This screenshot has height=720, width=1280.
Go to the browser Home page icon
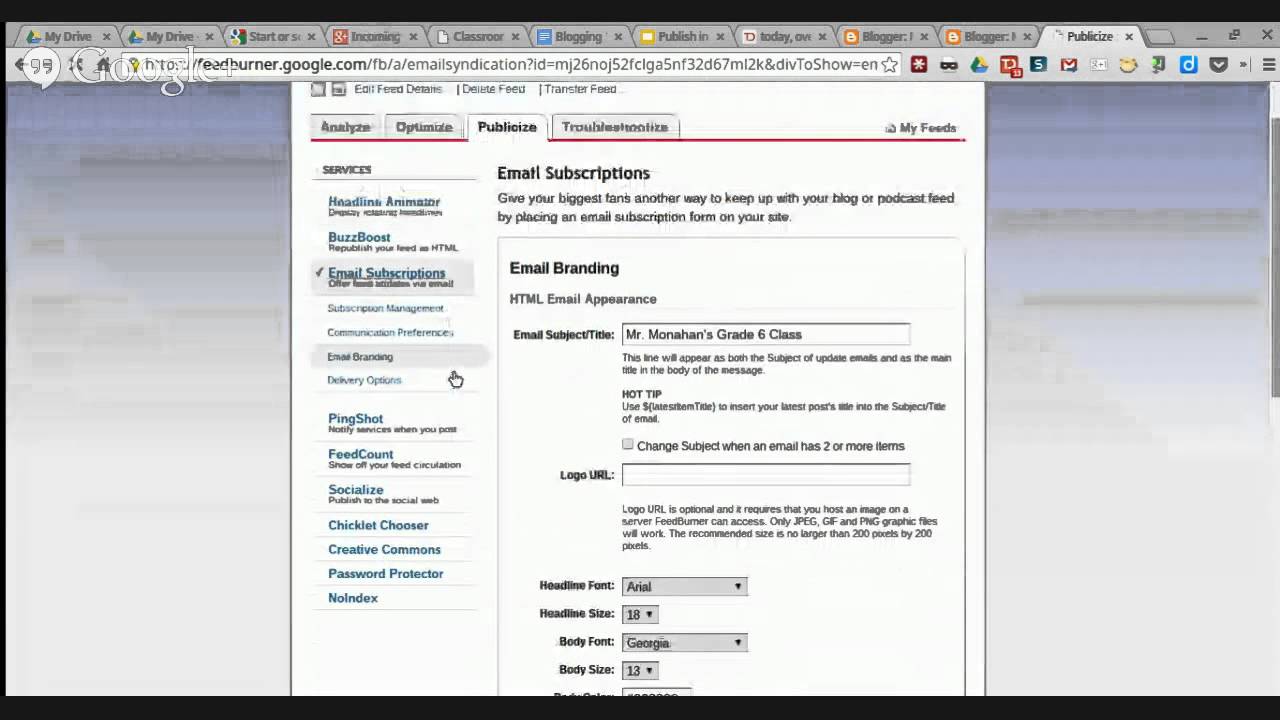pyautogui.click(x=104, y=65)
